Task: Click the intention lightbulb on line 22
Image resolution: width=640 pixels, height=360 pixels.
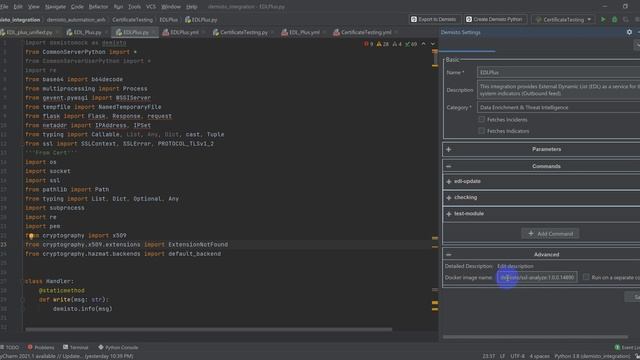Action: [31, 236]
